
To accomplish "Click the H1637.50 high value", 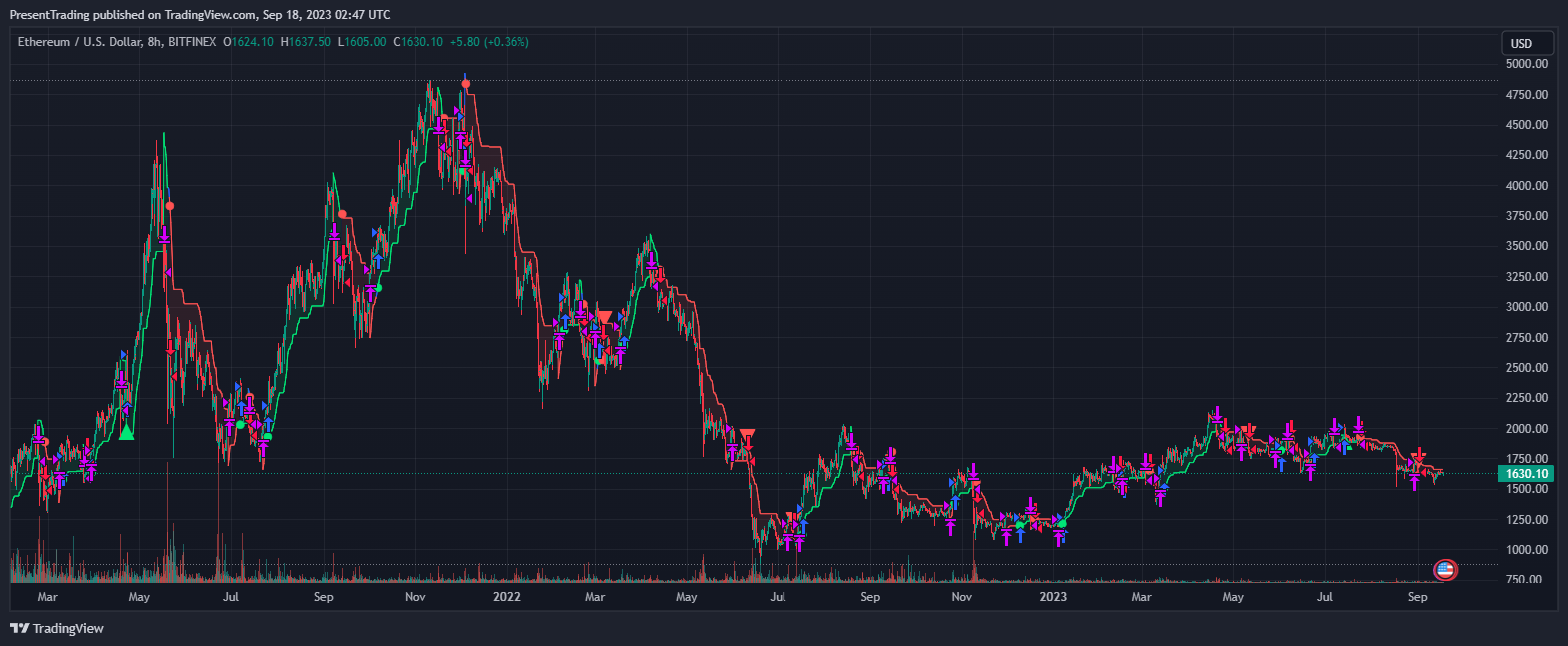I will (305, 42).
